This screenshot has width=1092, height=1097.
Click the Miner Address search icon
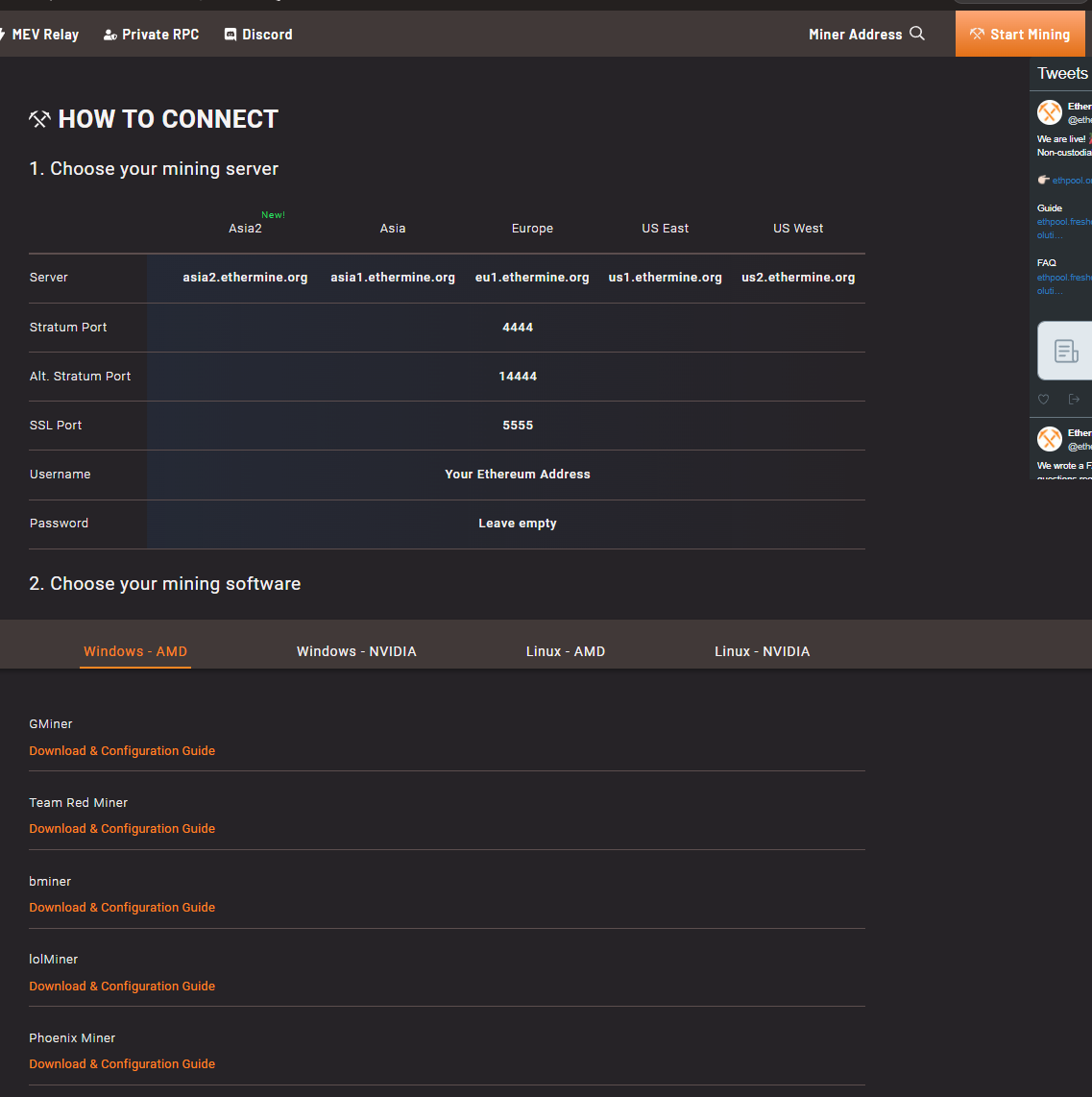[917, 34]
